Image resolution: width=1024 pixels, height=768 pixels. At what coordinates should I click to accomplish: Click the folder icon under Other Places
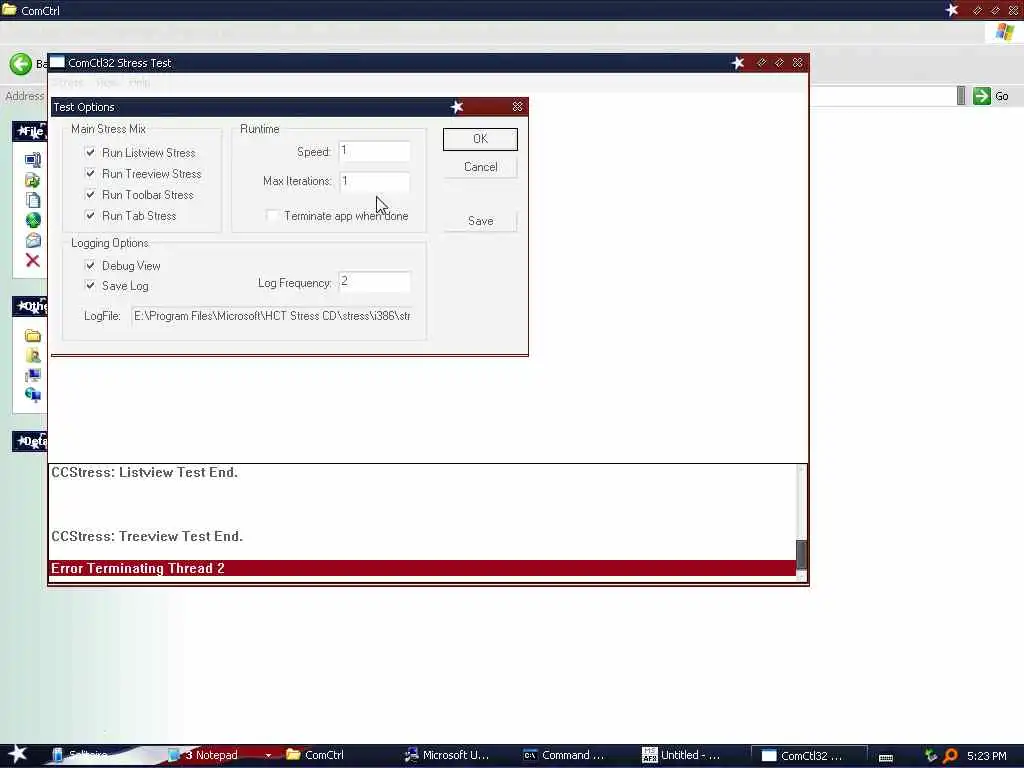click(x=33, y=336)
